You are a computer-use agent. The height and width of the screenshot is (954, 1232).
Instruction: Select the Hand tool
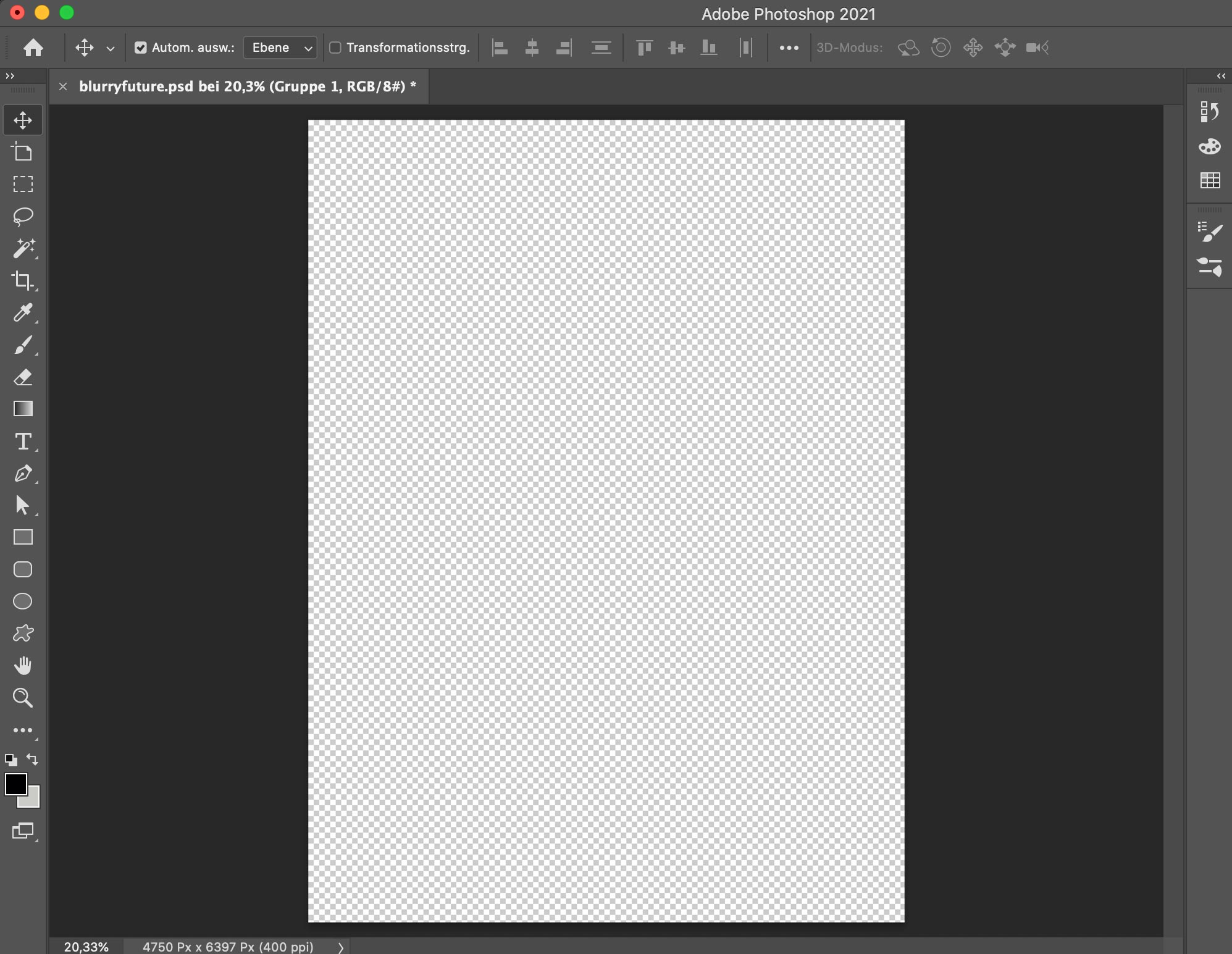(x=23, y=666)
